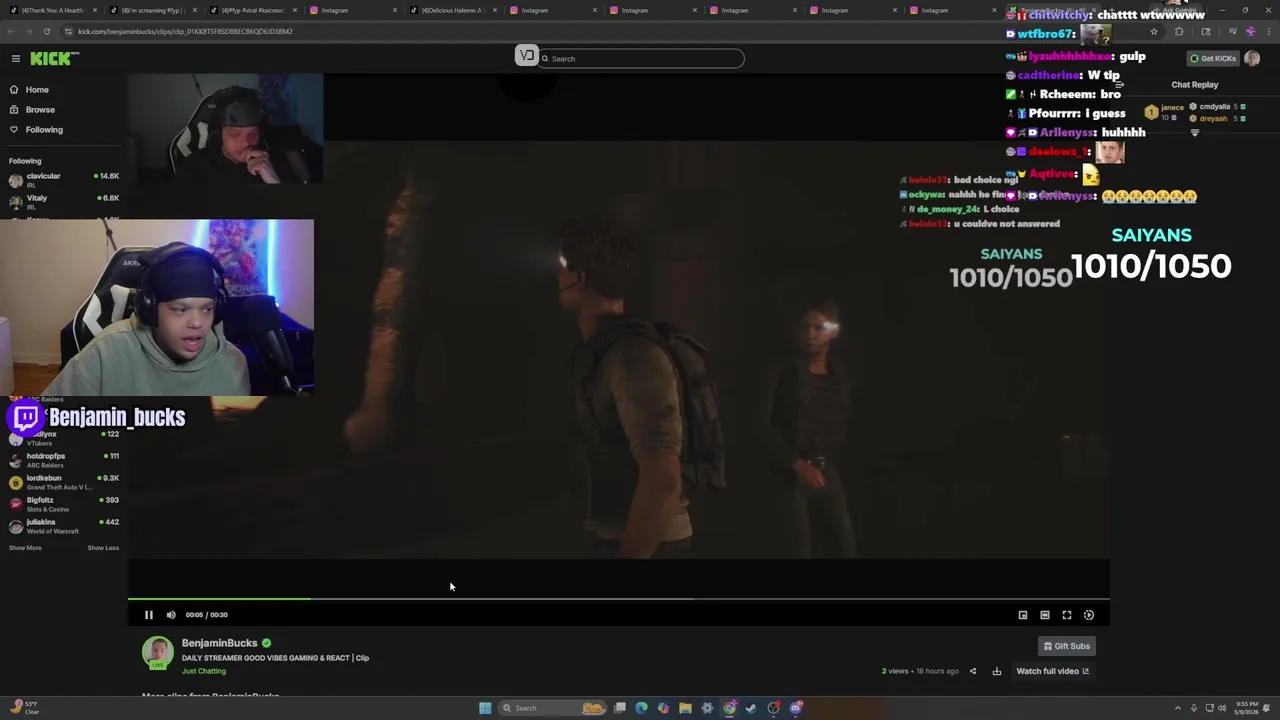Open the weather widget on taskbar
The image size is (1280, 720).
pos(24,708)
